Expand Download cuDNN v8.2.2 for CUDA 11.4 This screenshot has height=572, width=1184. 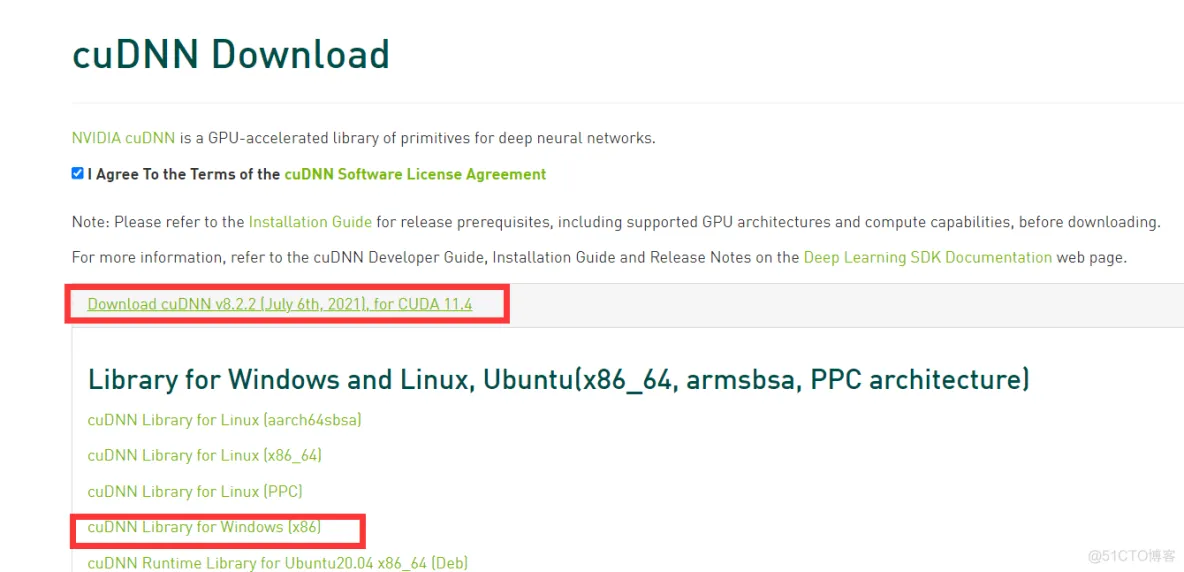[x=279, y=304]
